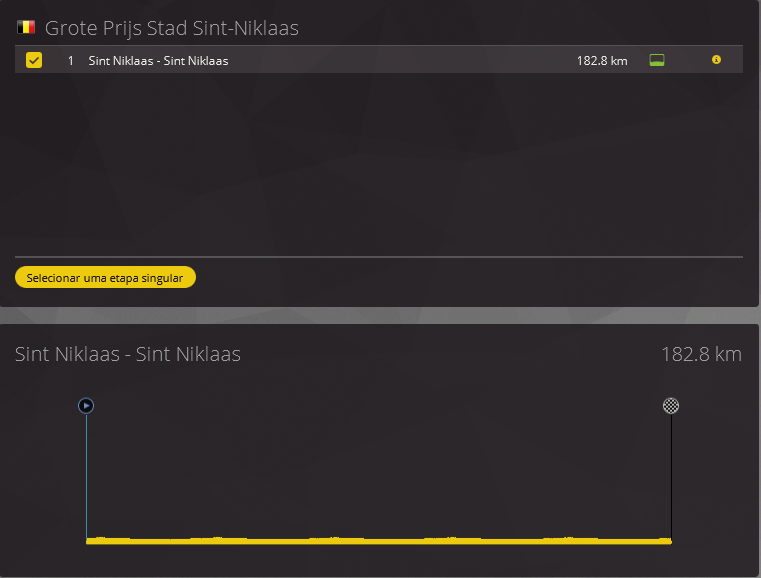Click the large 182.8 km profile distance
Screen dimensions: 761x578
tap(701, 354)
